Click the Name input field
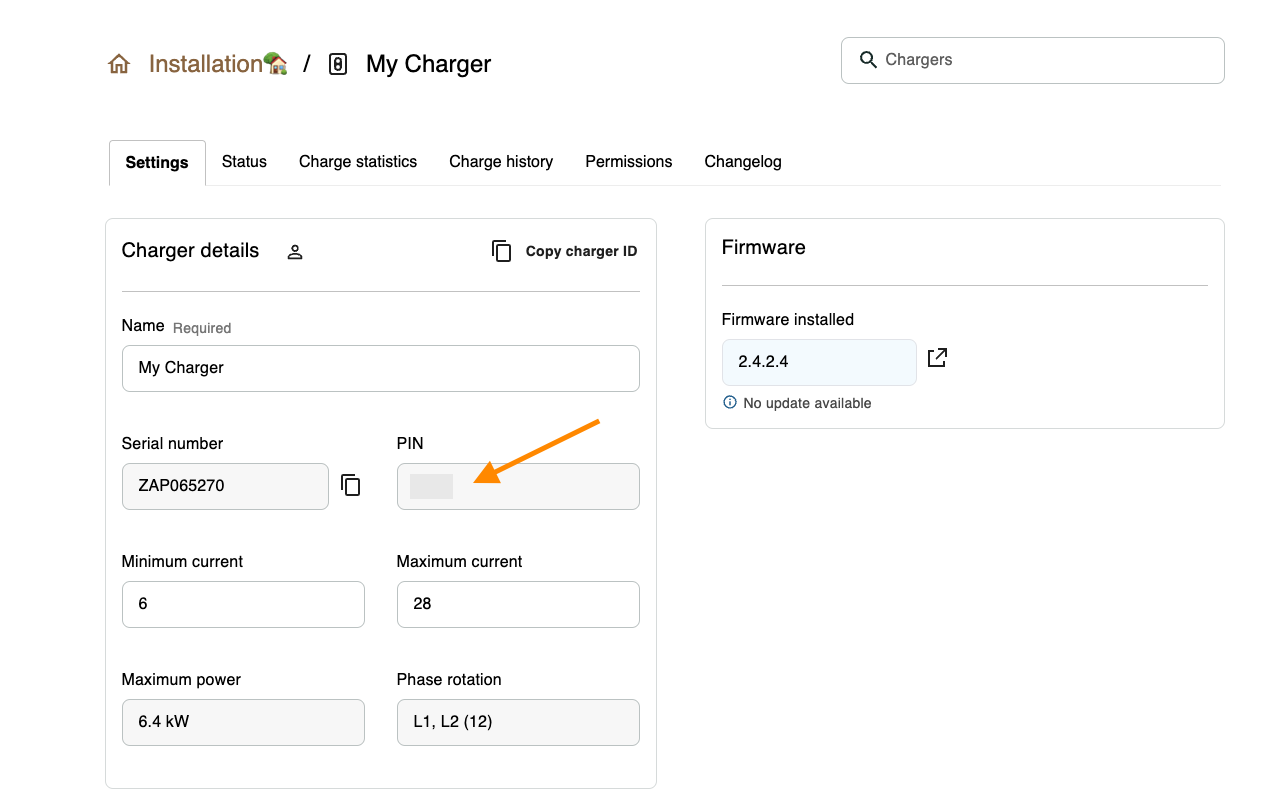The height and width of the screenshot is (806, 1288). (x=381, y=368)
